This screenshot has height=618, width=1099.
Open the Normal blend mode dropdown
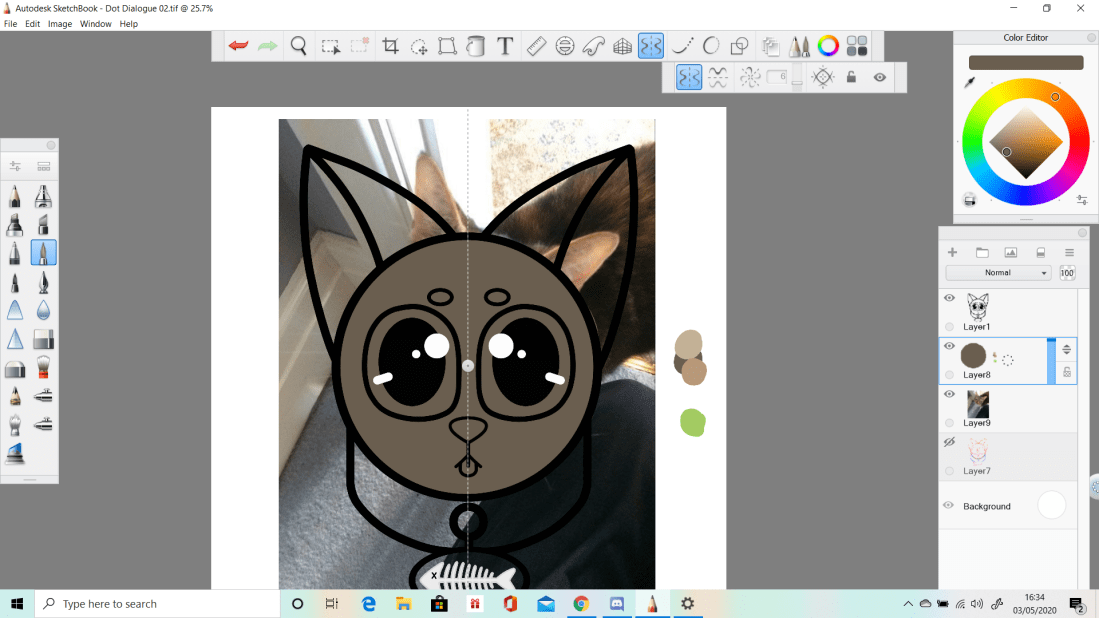click(998, 273)
